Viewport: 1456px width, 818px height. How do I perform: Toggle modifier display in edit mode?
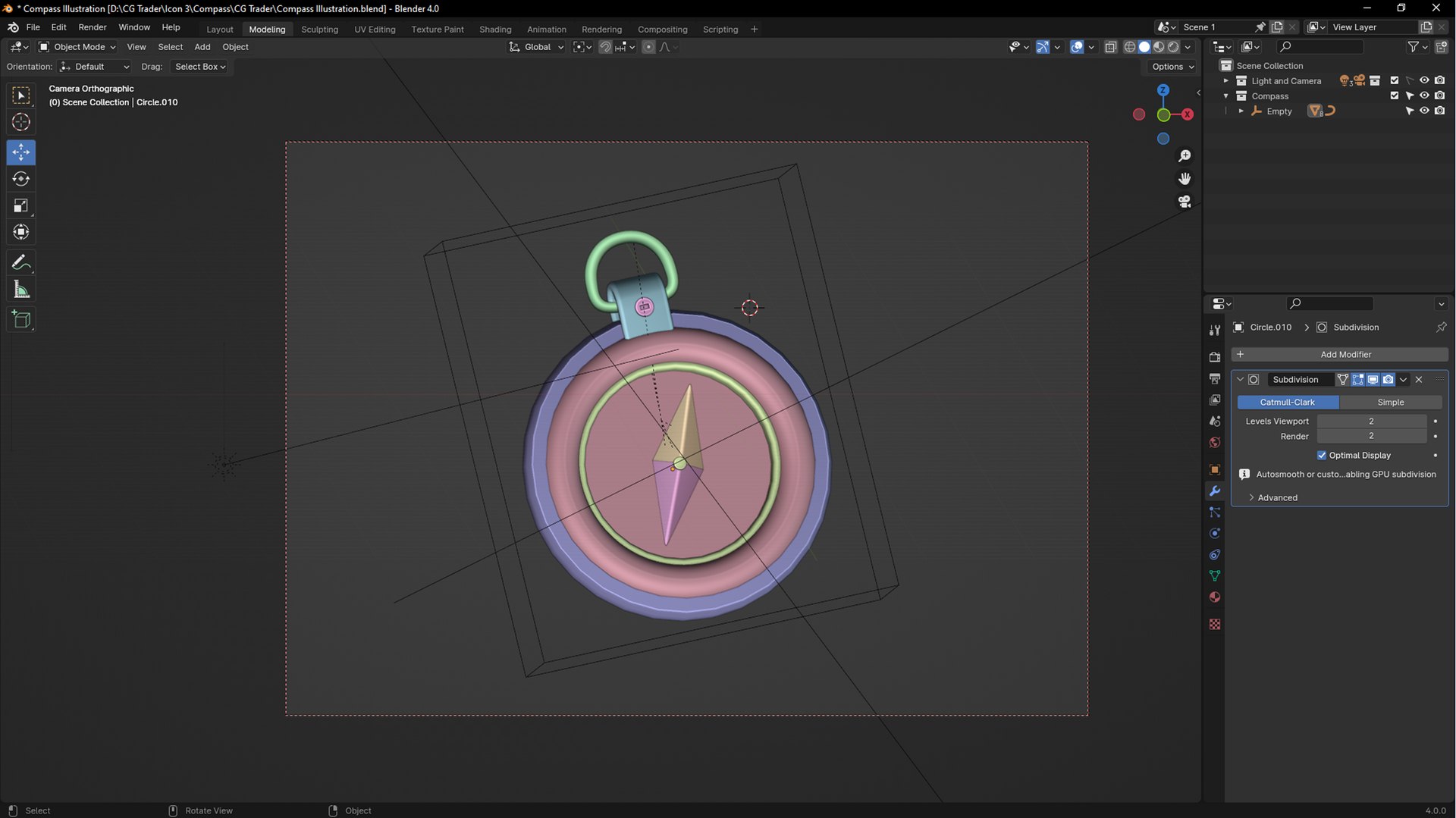[x=1357, y=380]
